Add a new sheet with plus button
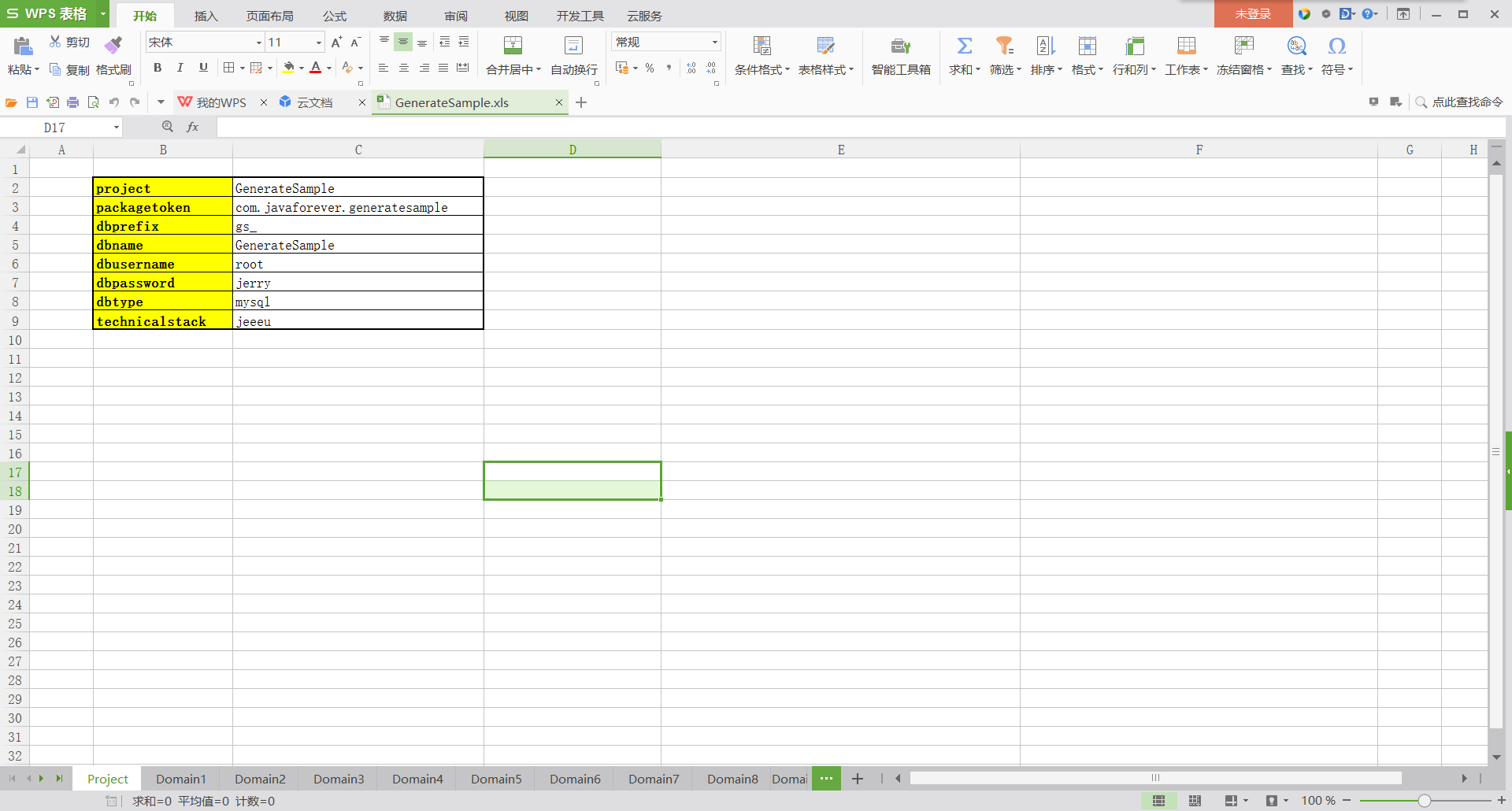 (858, 779)
